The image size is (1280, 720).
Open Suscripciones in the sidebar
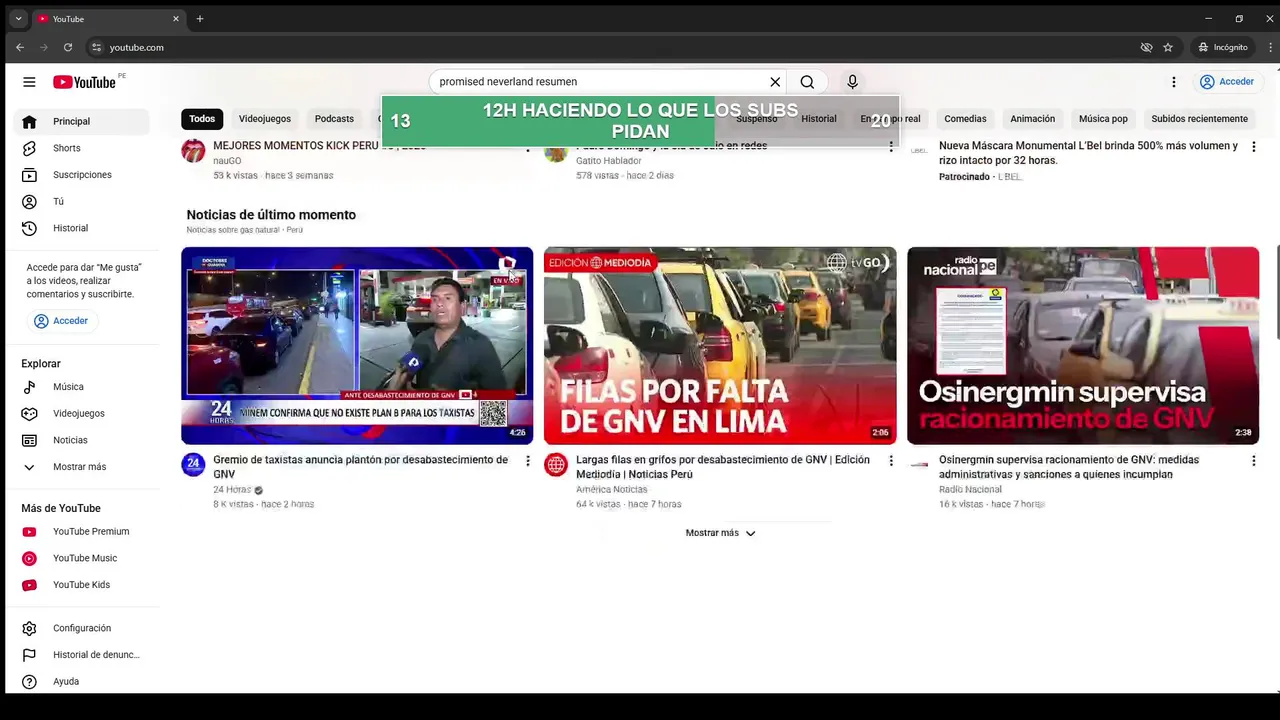(82, 175)
